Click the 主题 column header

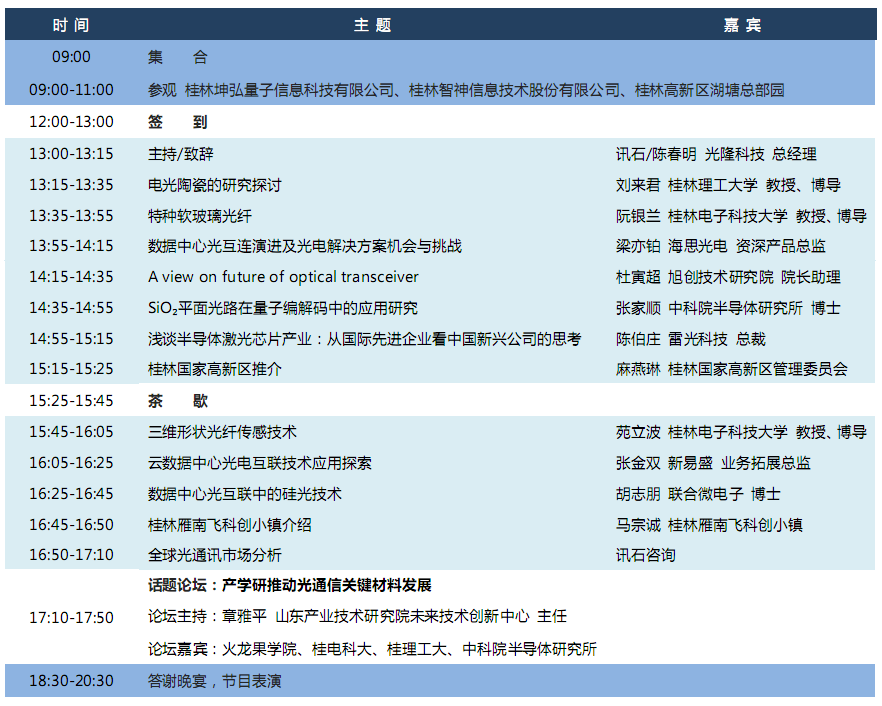click(372, 25)
